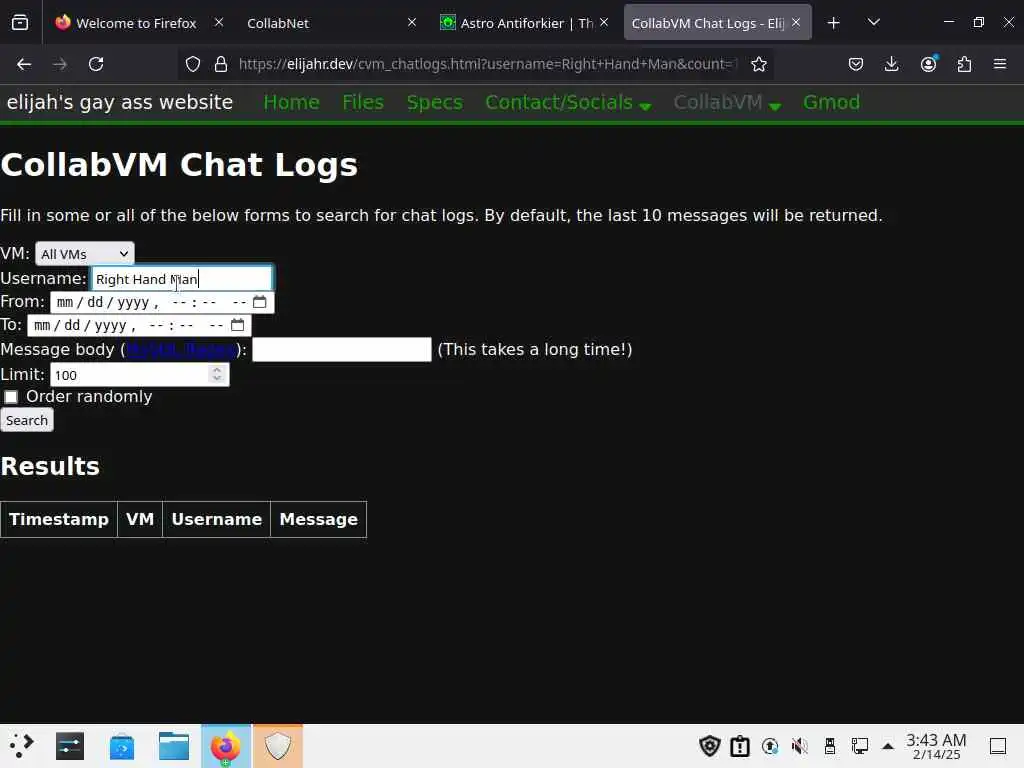Close the Astro Antiforkier tab
This screenshot has width=1024, height=768.
pos(604,22)
